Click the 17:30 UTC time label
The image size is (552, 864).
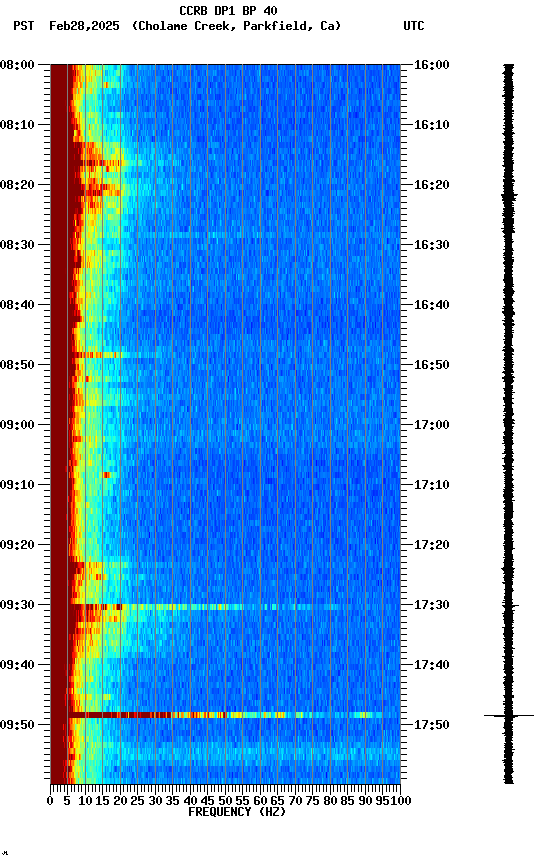[x=431, y=606]
